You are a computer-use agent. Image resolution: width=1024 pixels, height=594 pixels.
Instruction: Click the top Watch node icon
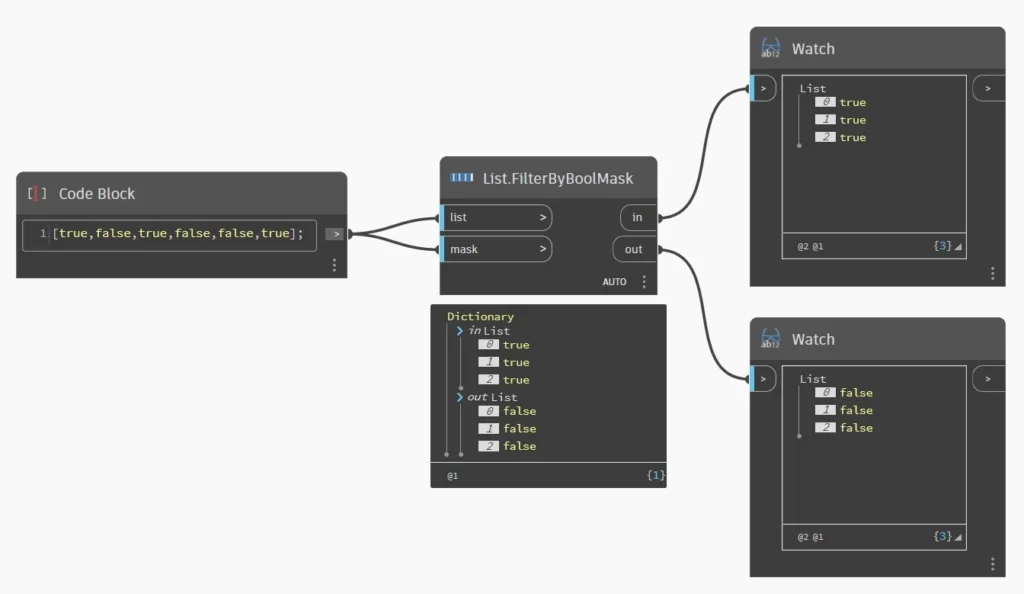pos(771,48)
